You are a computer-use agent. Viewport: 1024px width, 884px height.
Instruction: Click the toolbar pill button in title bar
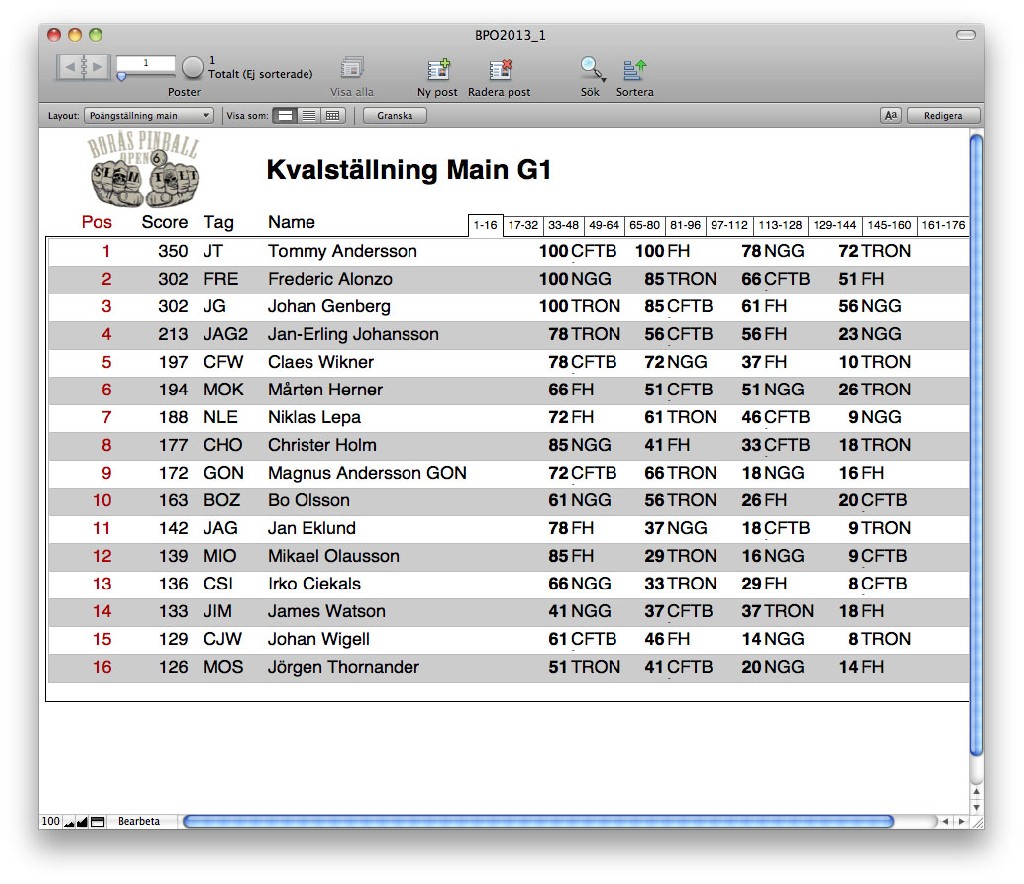click(x=966, y=35)
